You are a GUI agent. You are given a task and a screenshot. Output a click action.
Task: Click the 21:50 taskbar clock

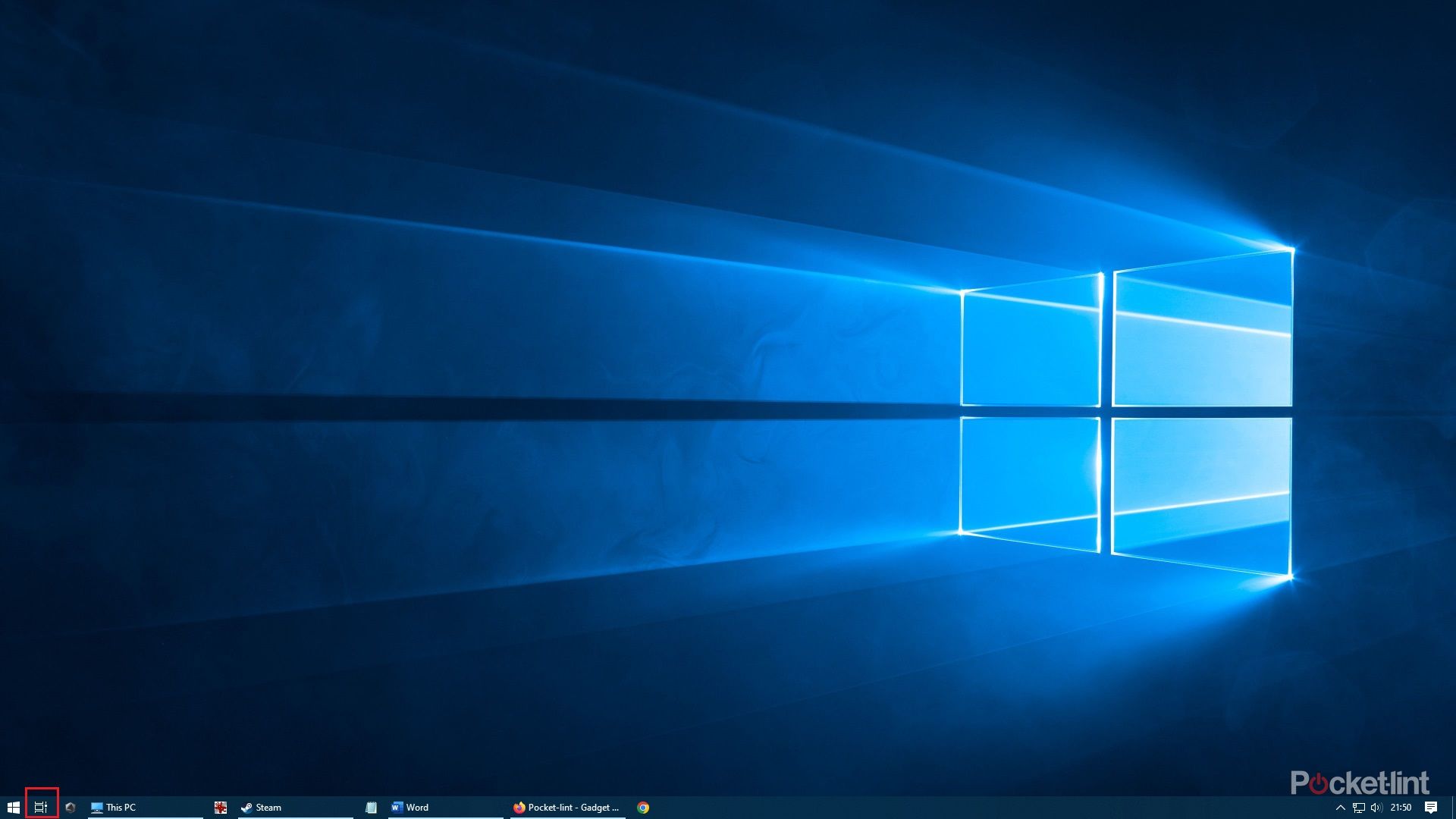tap(1401, 808)
